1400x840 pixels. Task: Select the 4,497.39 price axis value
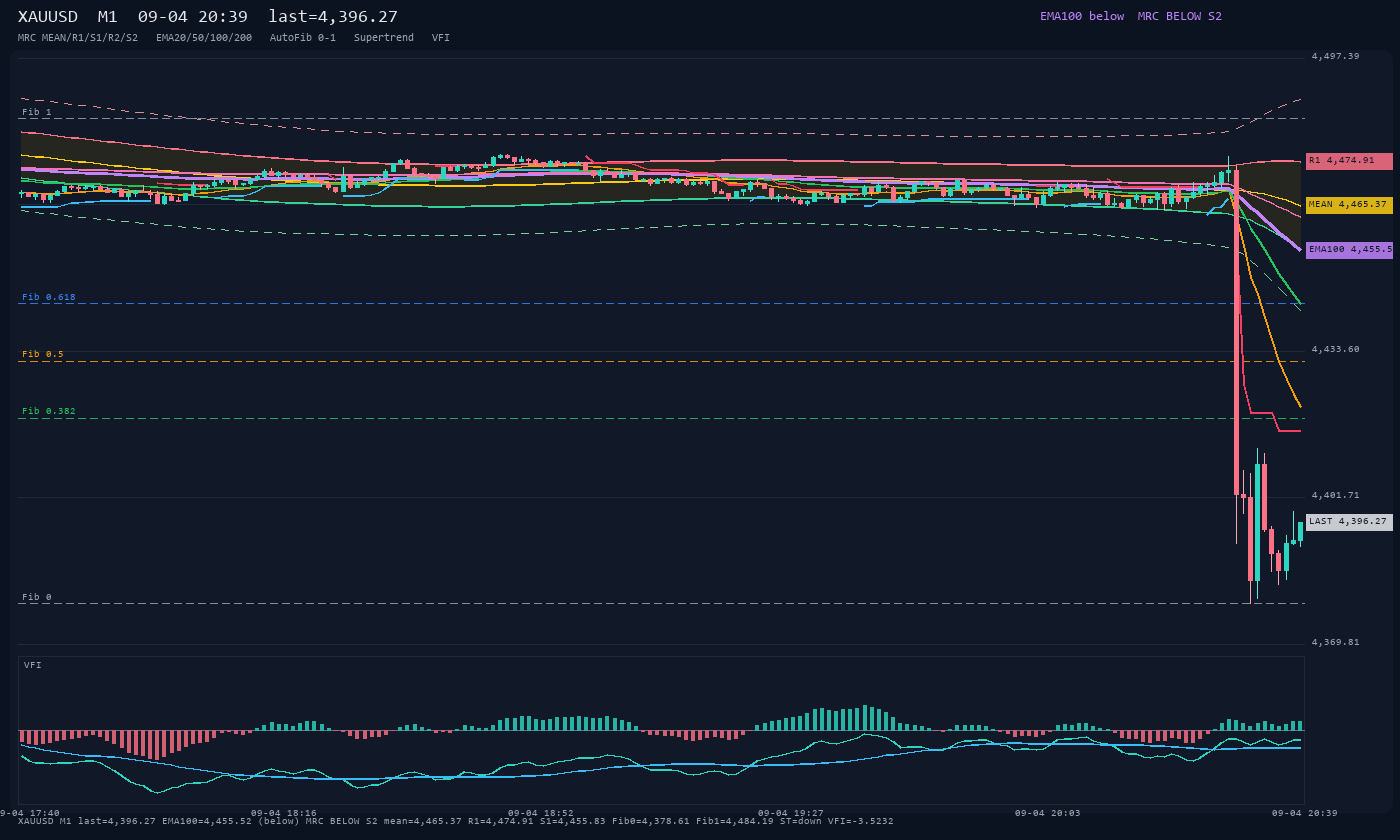click(1336, 56)
